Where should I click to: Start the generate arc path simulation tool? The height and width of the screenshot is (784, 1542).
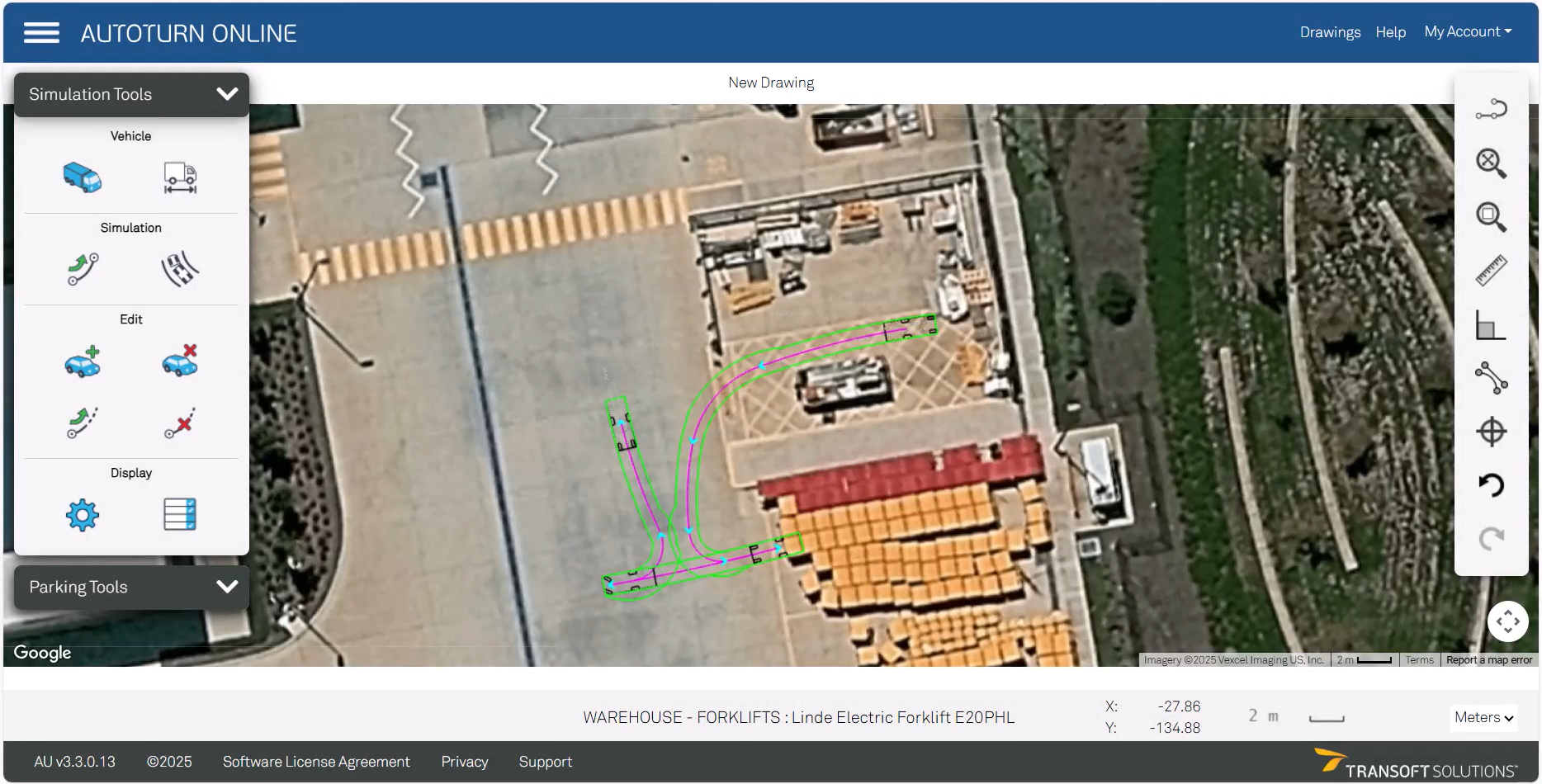click(83, 269)
